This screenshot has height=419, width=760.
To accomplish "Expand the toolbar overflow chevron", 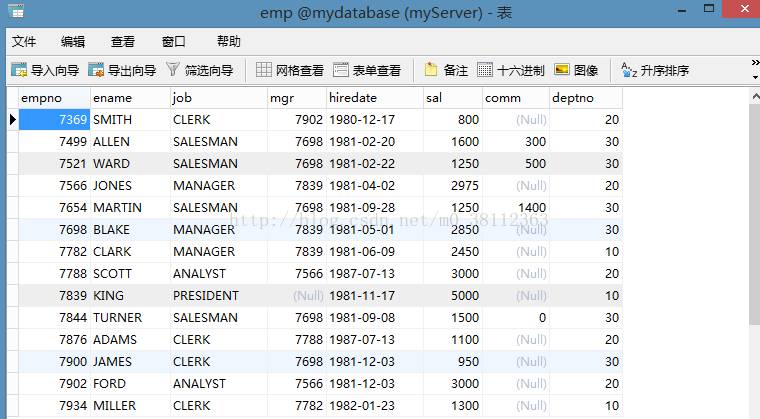I will pyautogui.click(x=755, y=63).
